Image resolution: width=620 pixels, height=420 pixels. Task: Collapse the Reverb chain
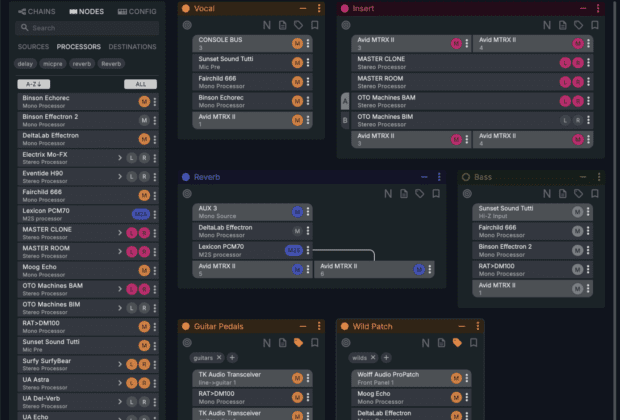pos(424,177)
